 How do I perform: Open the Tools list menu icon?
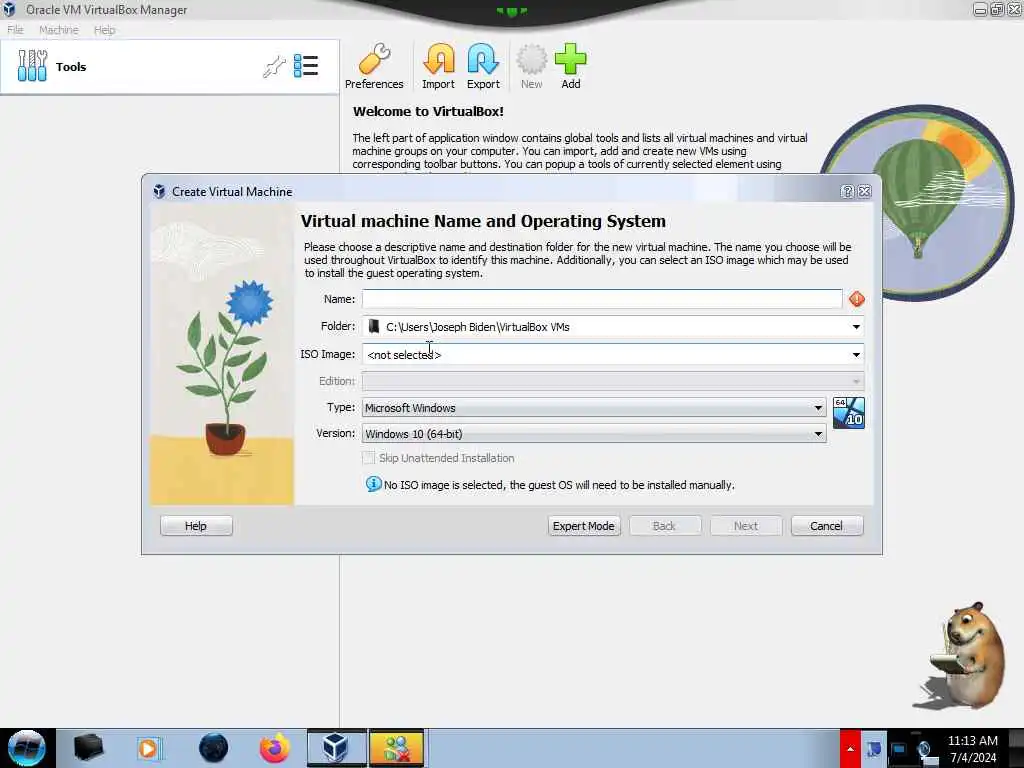pos(306,66)
